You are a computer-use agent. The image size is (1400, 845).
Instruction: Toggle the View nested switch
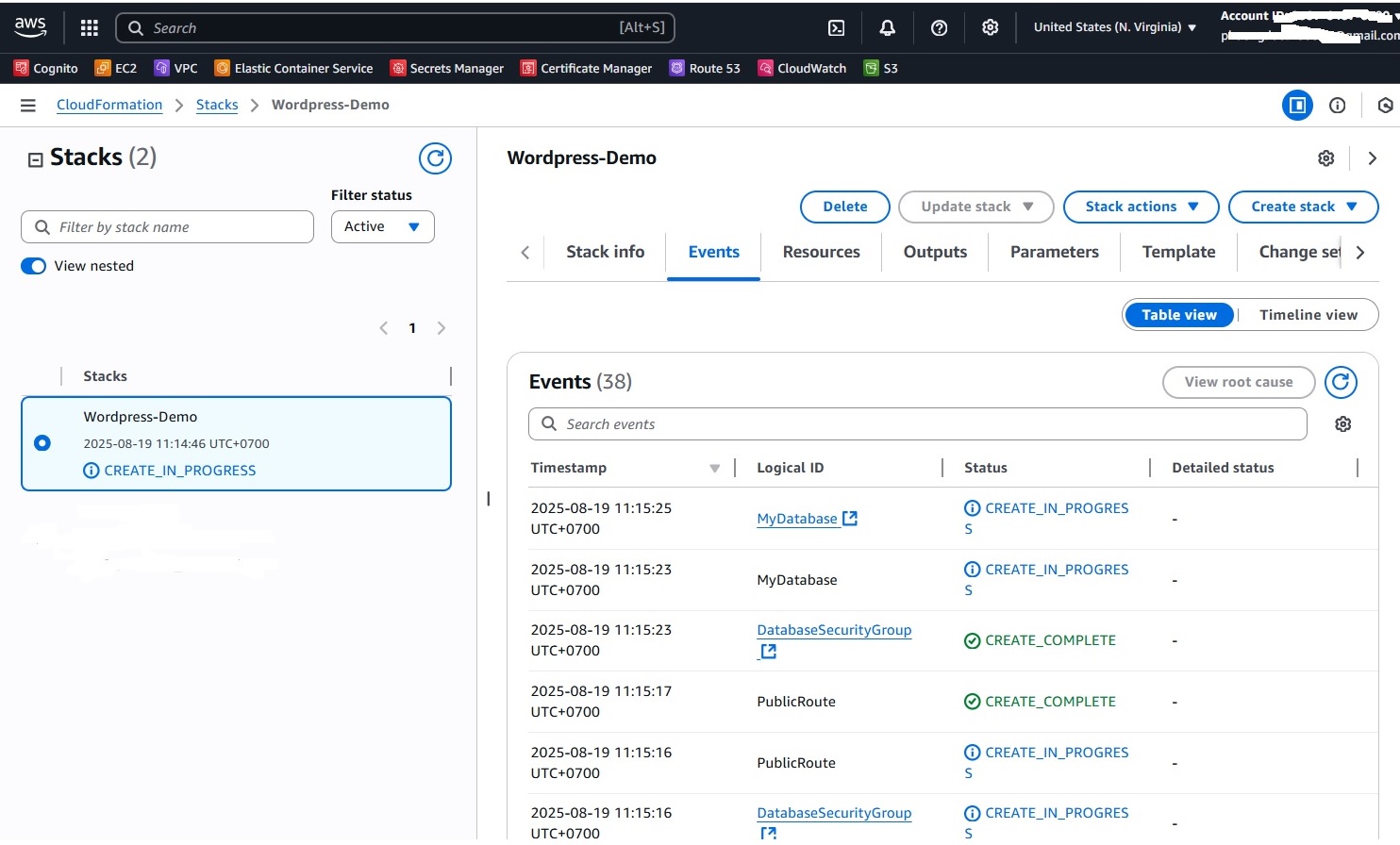click(34, 266)
